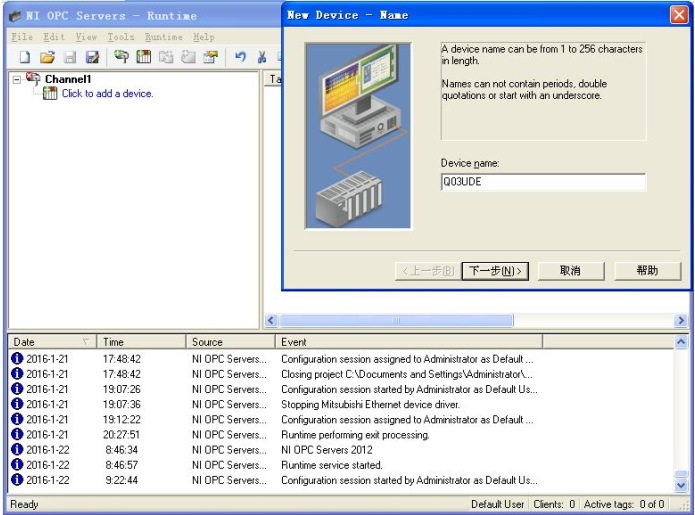Click info icon of 17:48:42 Configuration session row
This screenshot has width=695, height=515.
point(17,358)
